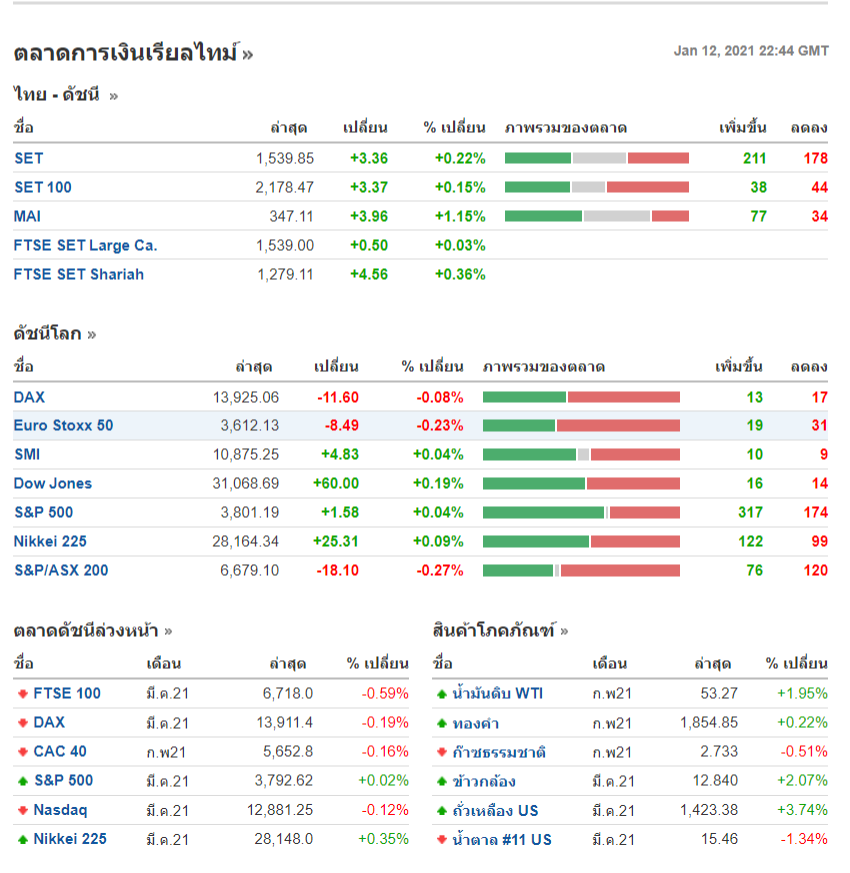
Task: Click the green arrow beside น้ำมันดิบ WTI
Action: pyautogui.click(x=441, y=694)
